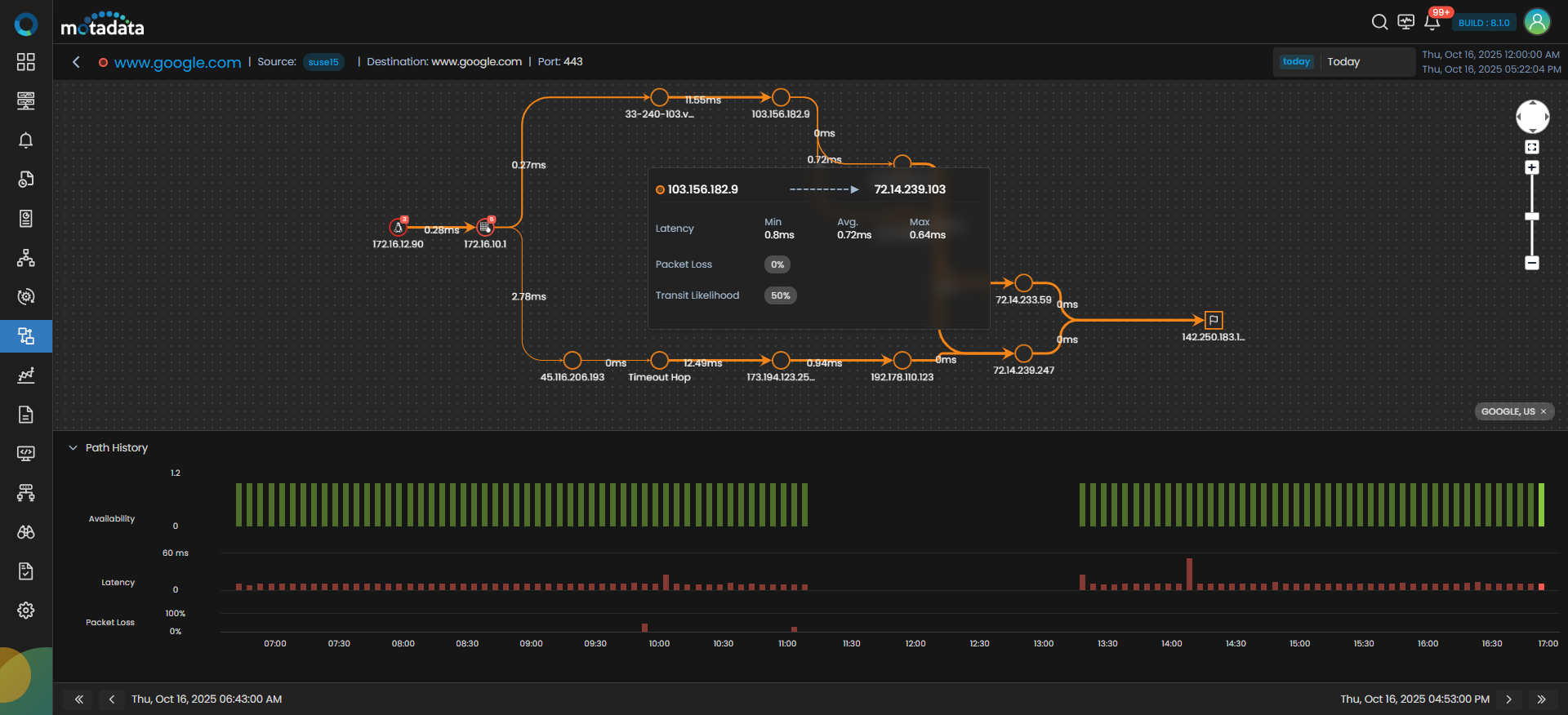This screenshot has width=1568, height=715.
Task: Open the topology hierarchy icon in sidebar
Action: coord(26,258)
